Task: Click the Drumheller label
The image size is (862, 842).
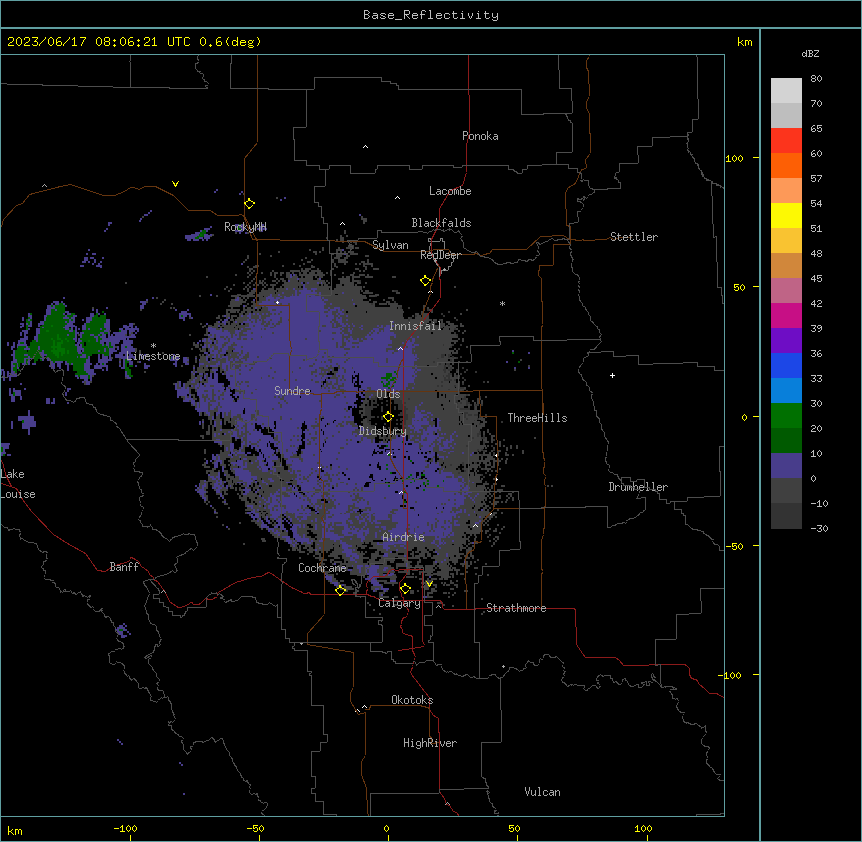Action: [x=638, y=487]
